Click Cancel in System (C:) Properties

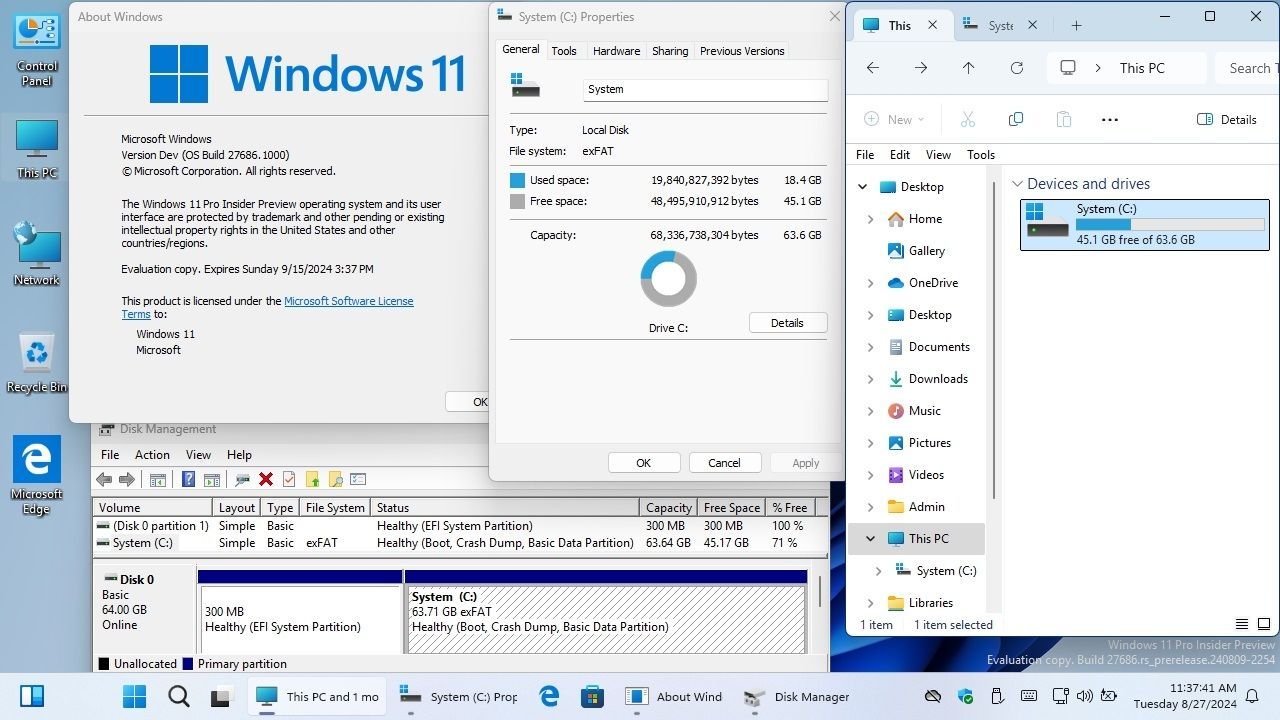[x=725, y=463]
